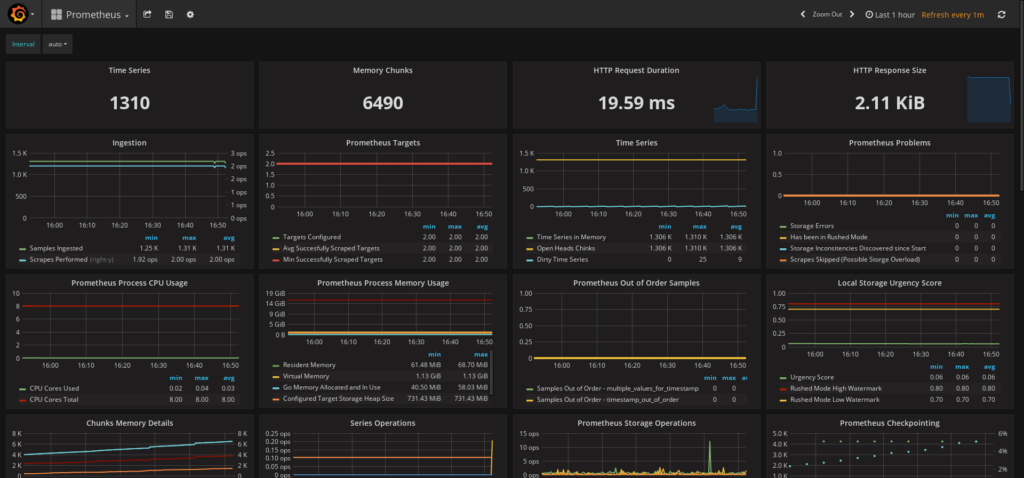Sort Prometheus Problems legend by avg column
This screenshot has width=1024, height=478.
tap(990, 215)
